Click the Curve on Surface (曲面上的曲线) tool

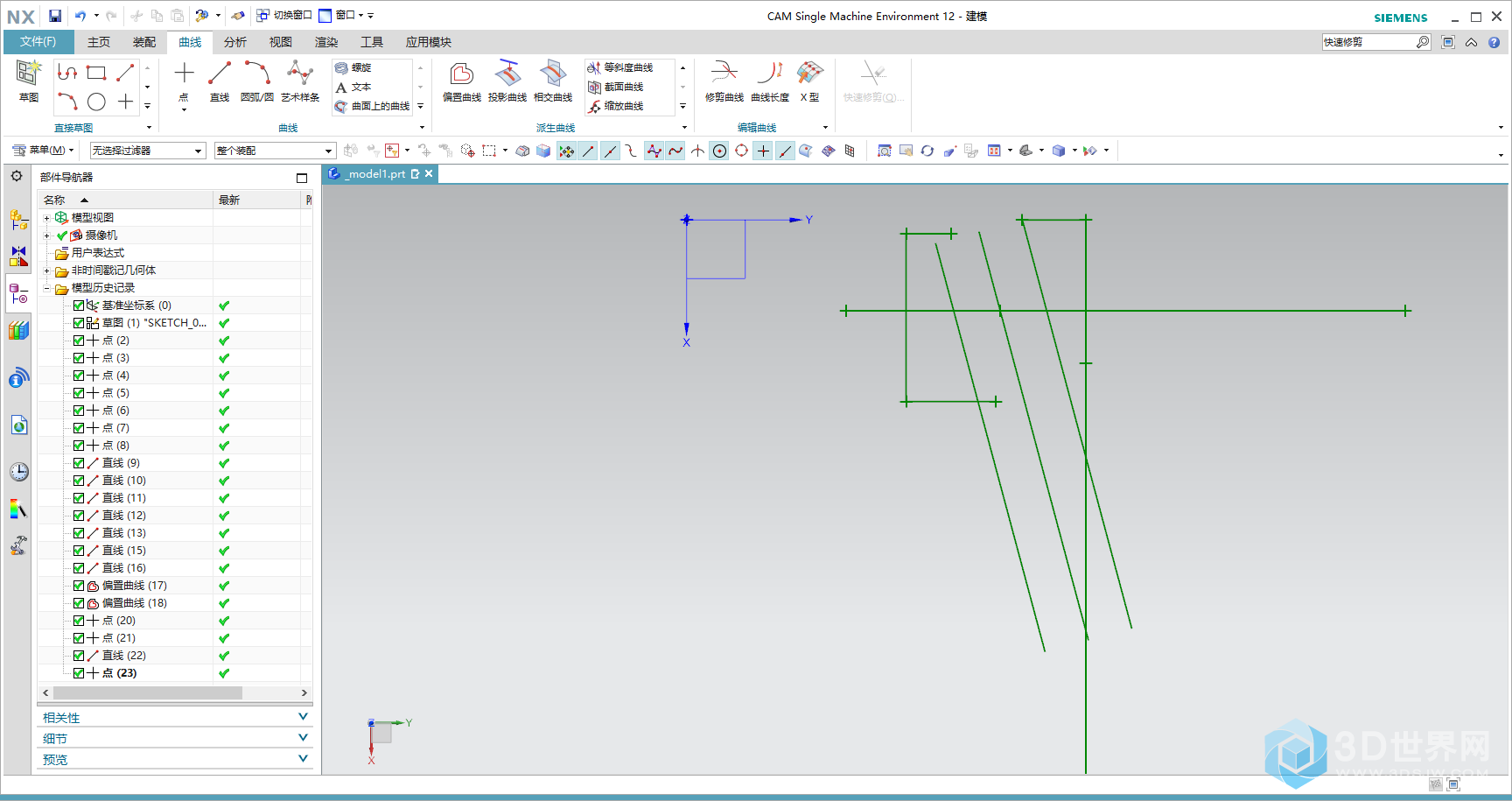pyautogui.click(x=373, y=106)
